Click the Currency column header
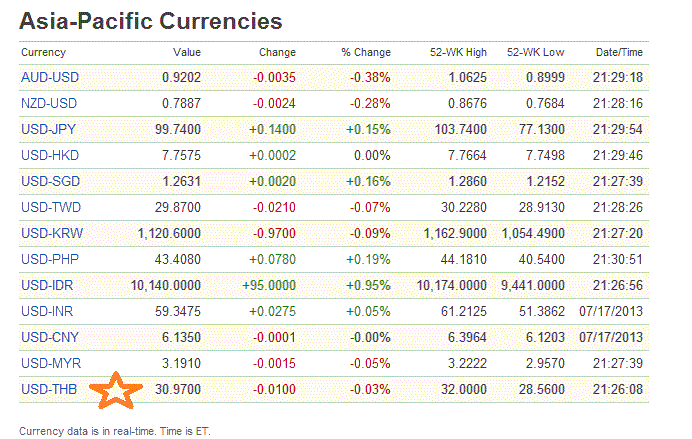The height and width of the screenshot is (439, 692). click(x=43, y=52)
